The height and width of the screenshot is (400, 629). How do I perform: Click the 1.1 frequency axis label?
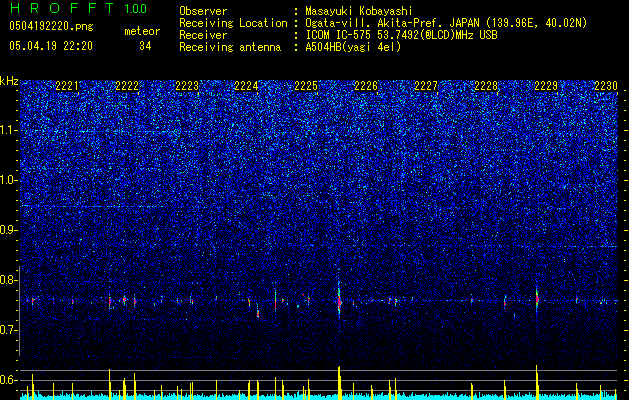[x=9, y=130]
